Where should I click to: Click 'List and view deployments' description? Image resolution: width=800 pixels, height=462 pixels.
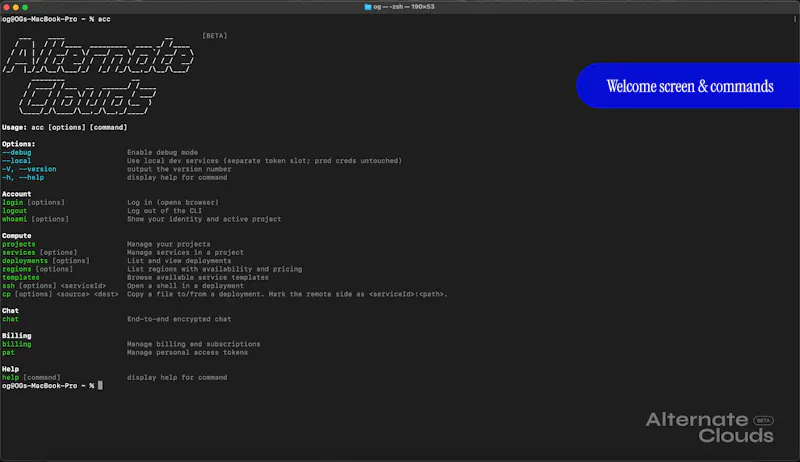pos(179,261)
